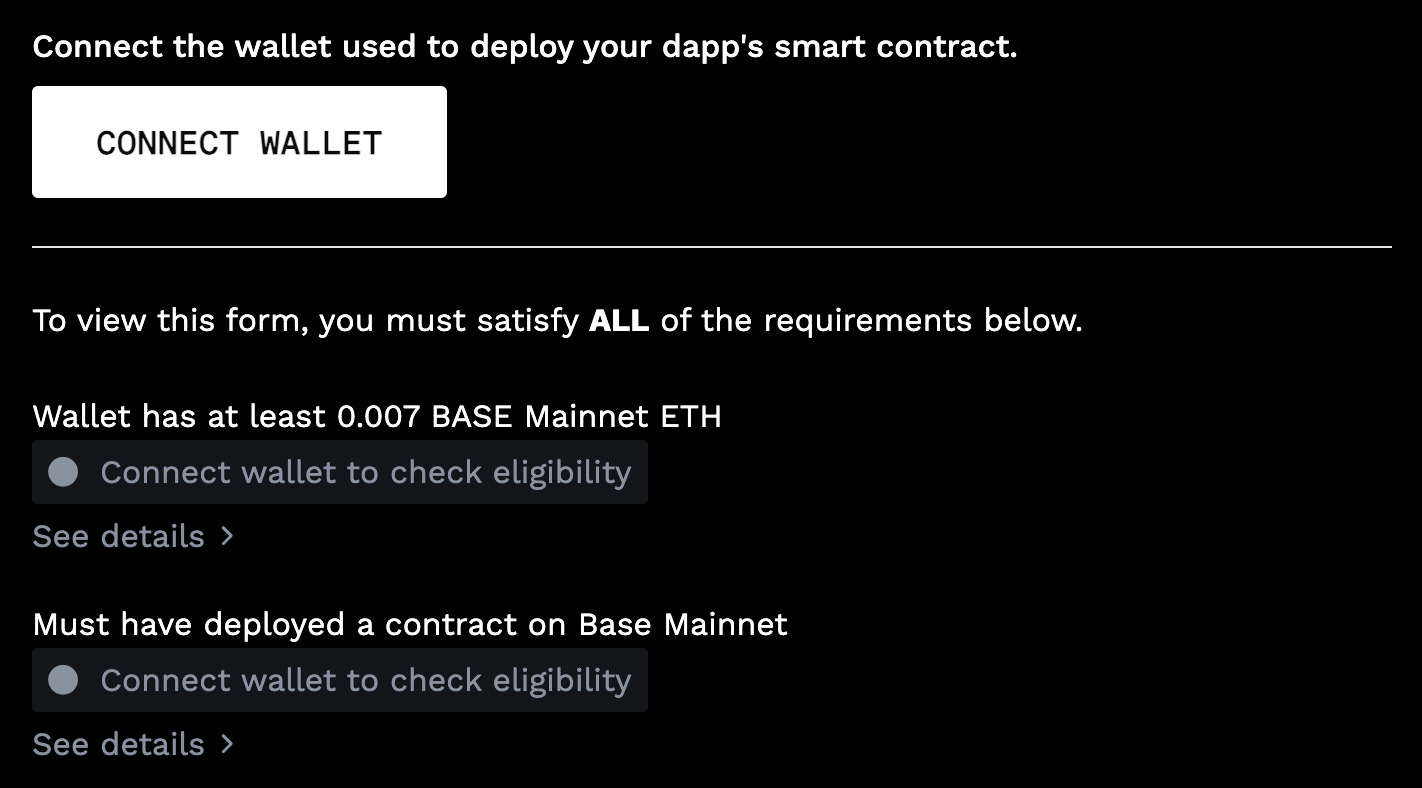Screen dimensions: 1422x788
Task: Click the Must have deployed a contract text
Action: 410,624
